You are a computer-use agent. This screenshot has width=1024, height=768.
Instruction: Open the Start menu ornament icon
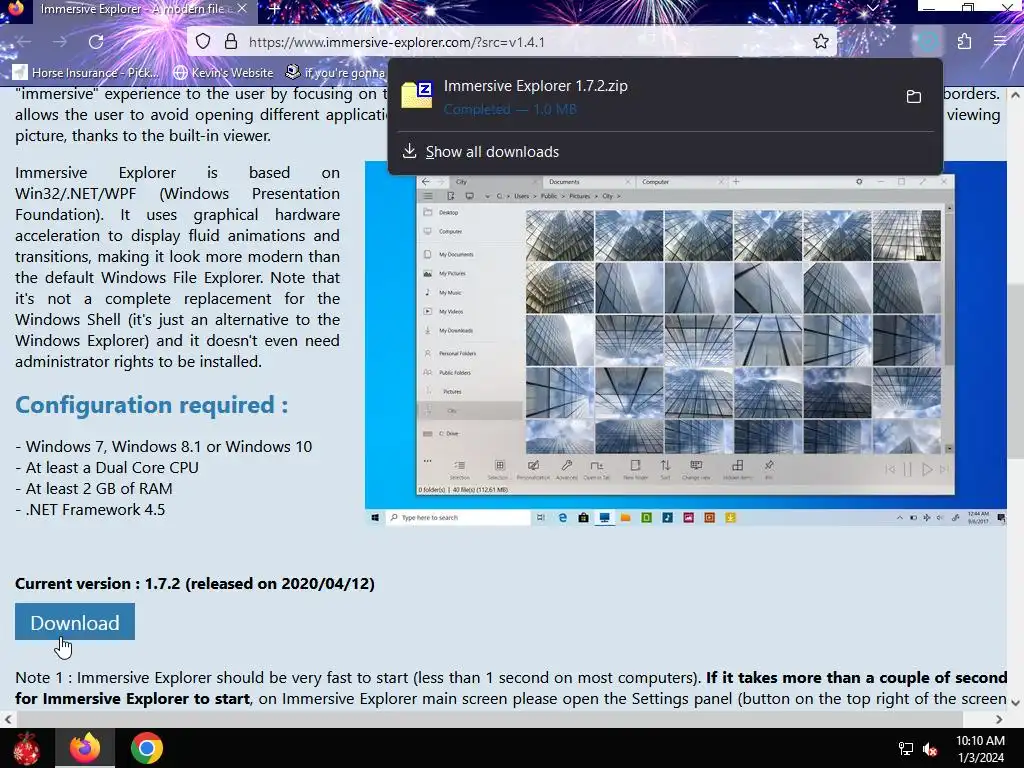point(26,748)
